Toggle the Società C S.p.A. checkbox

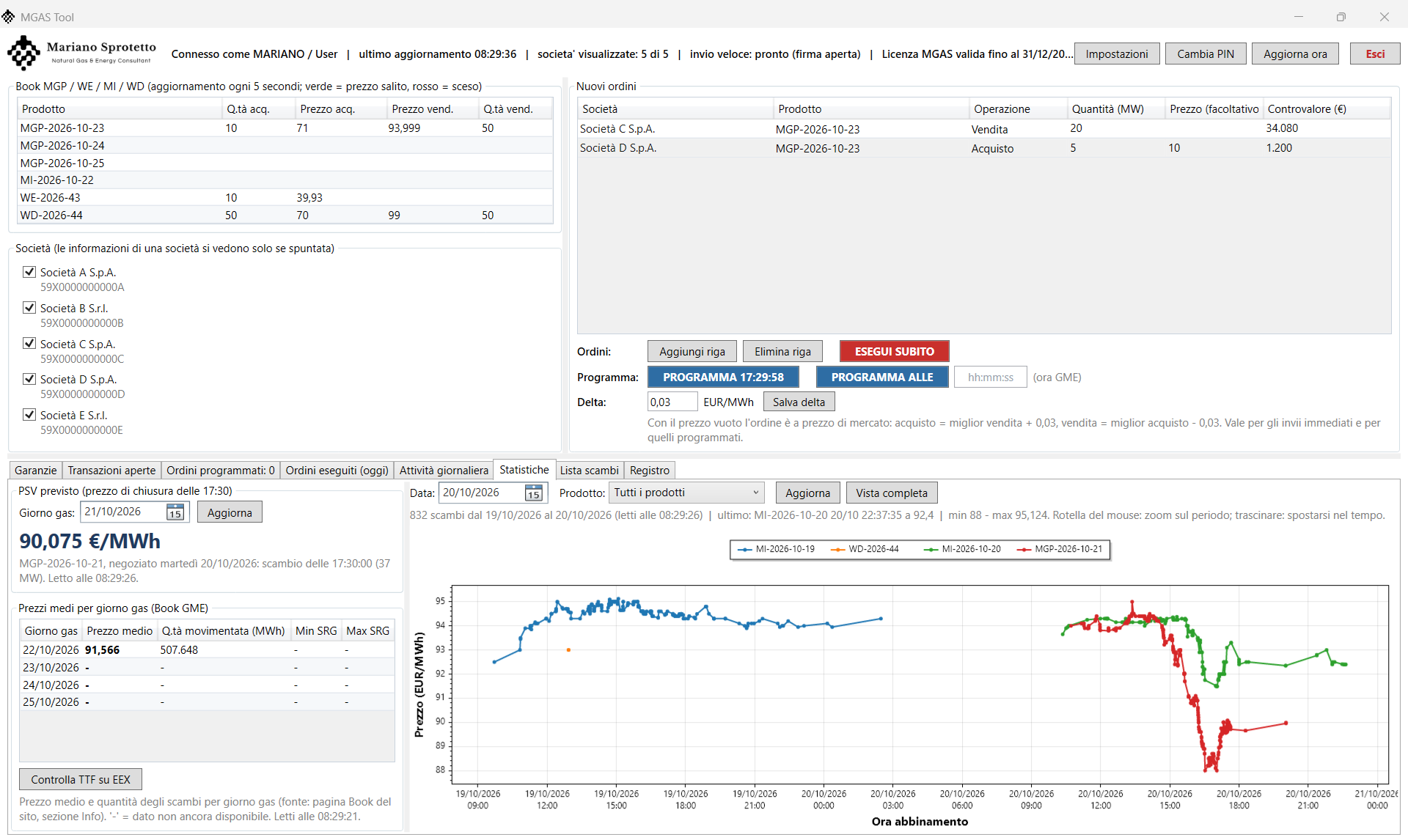tap(29, 343)
